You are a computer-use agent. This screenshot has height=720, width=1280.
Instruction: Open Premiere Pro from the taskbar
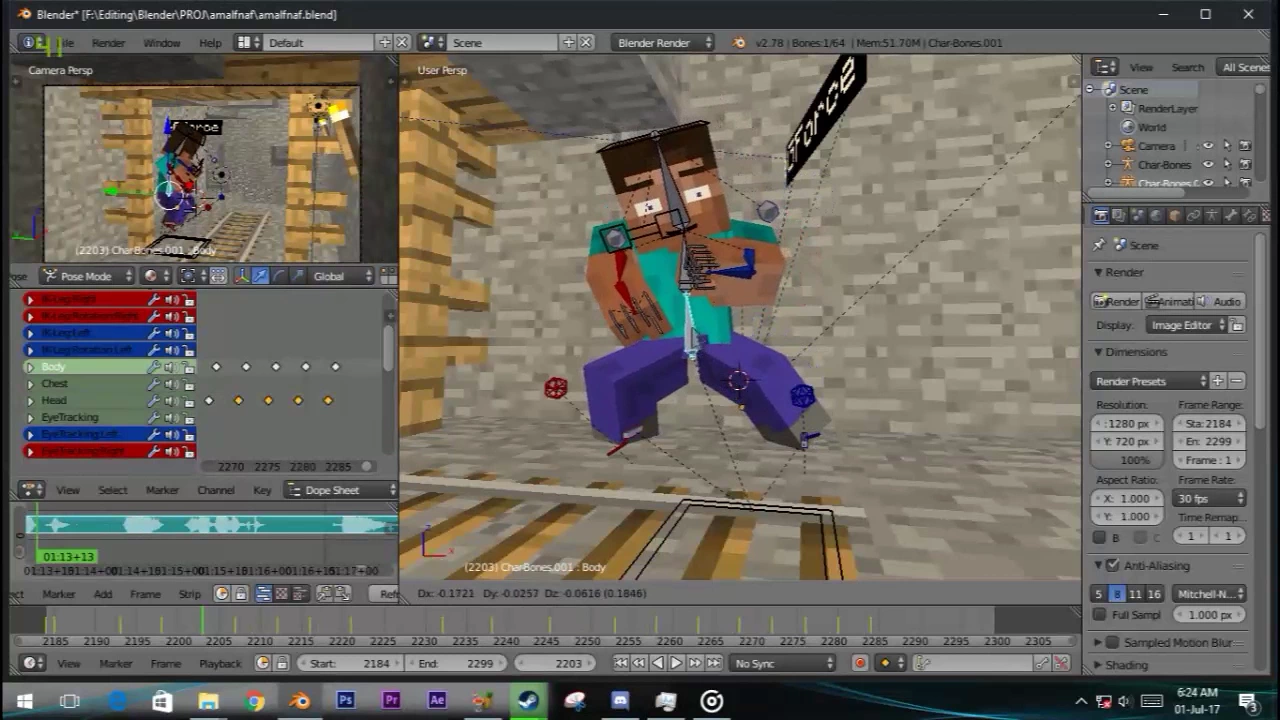coord(391,701)
